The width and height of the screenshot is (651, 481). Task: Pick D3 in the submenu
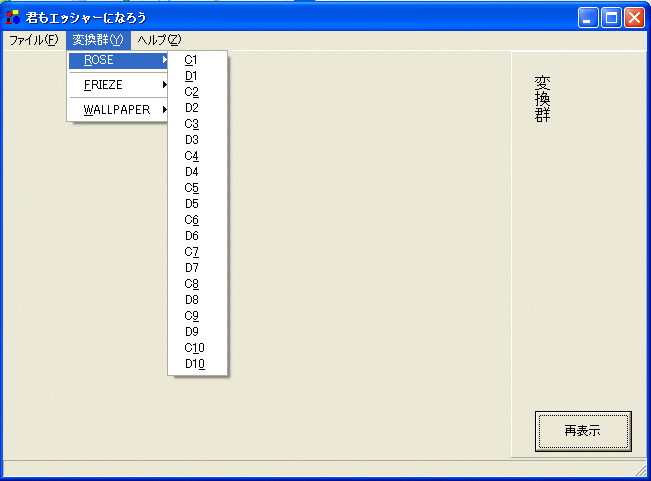click(198, 140)
